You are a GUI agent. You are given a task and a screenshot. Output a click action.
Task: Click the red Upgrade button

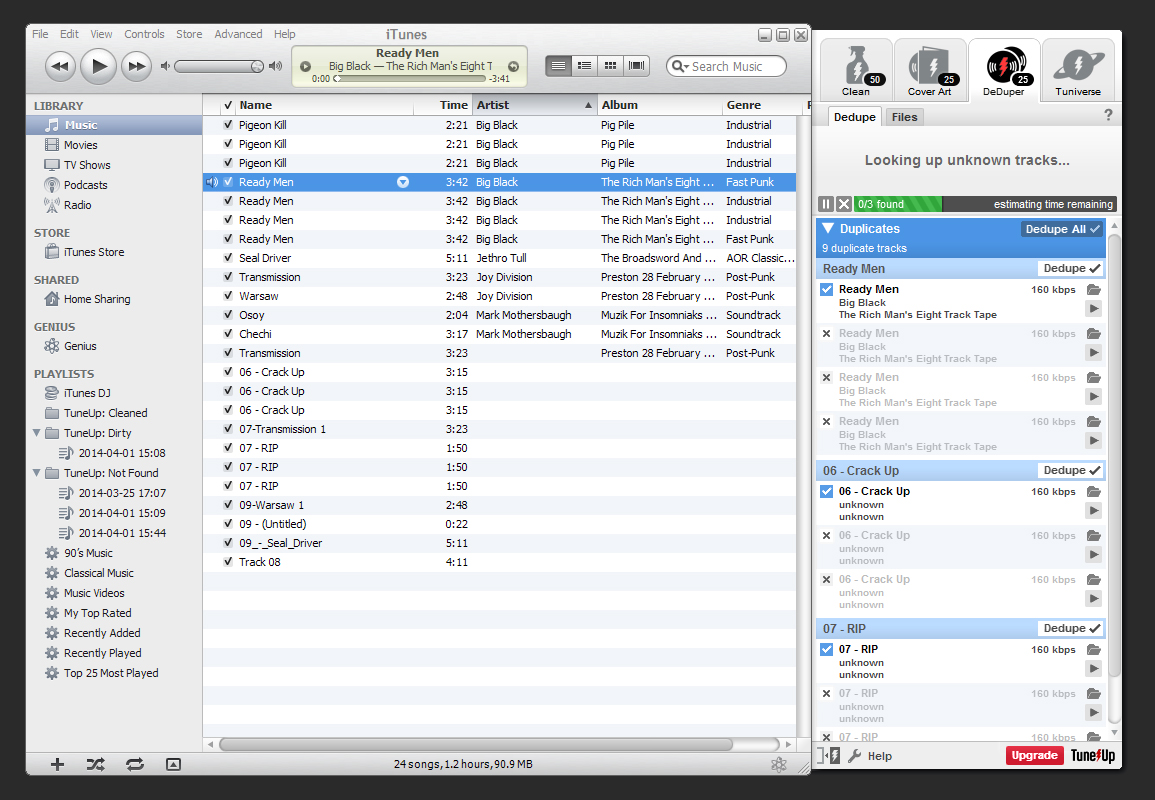point(1034,755)
